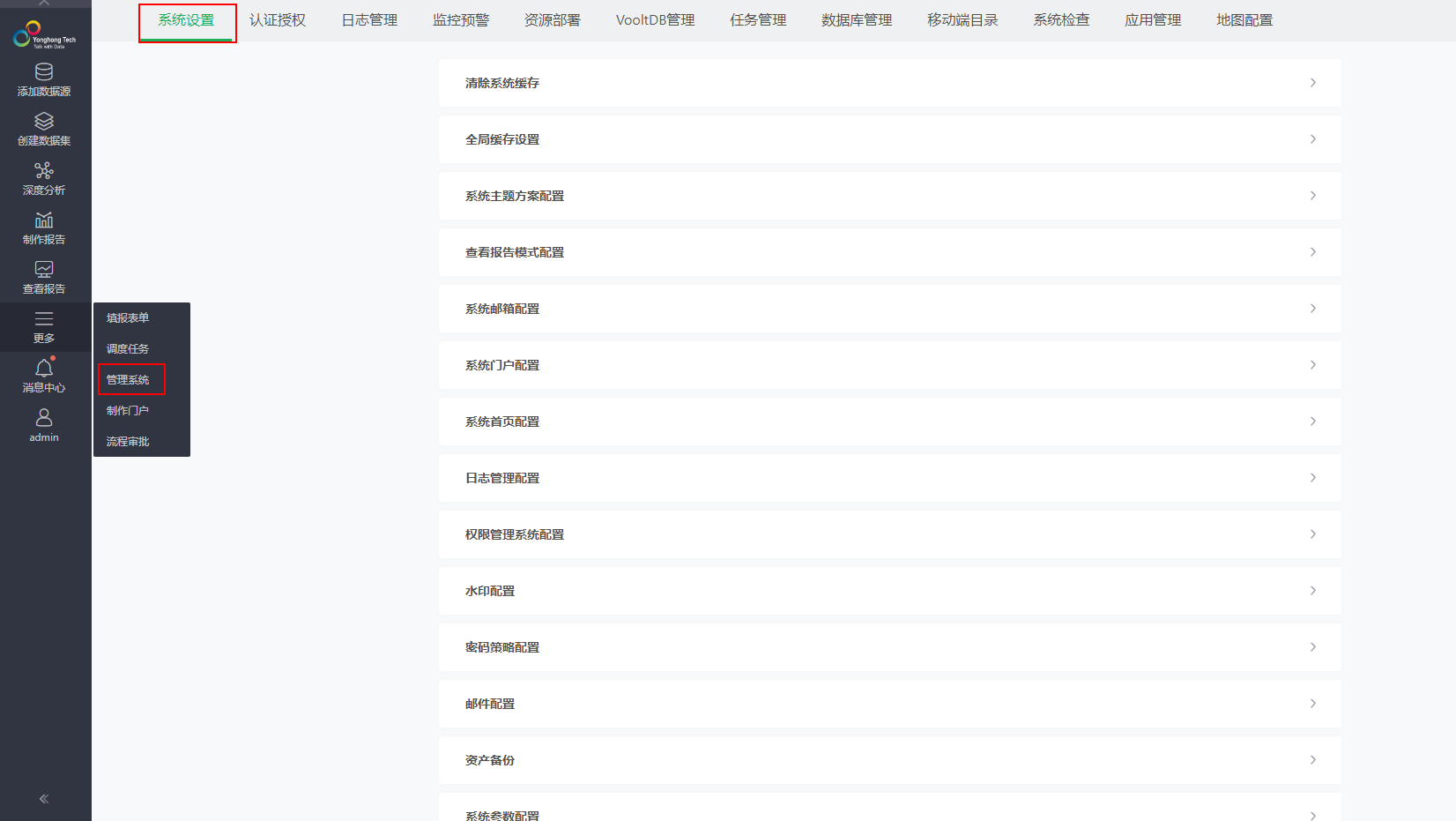Open the VooltDB管理 tab
The image size is (1456, 821).
click(655, 20)
